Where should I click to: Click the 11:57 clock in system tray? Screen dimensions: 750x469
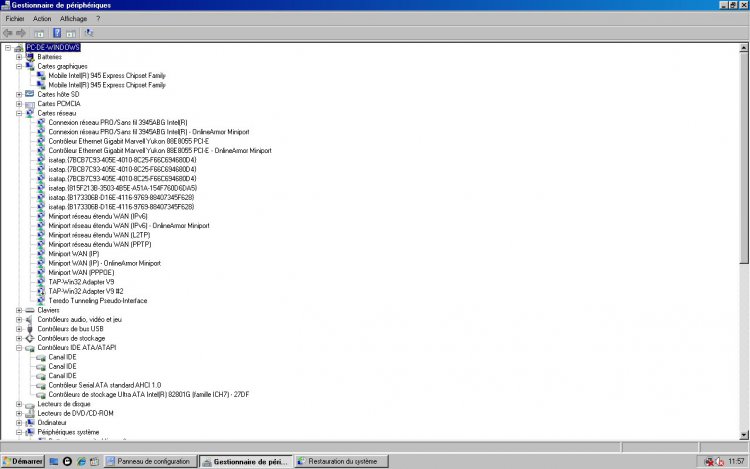coord(736,461)
